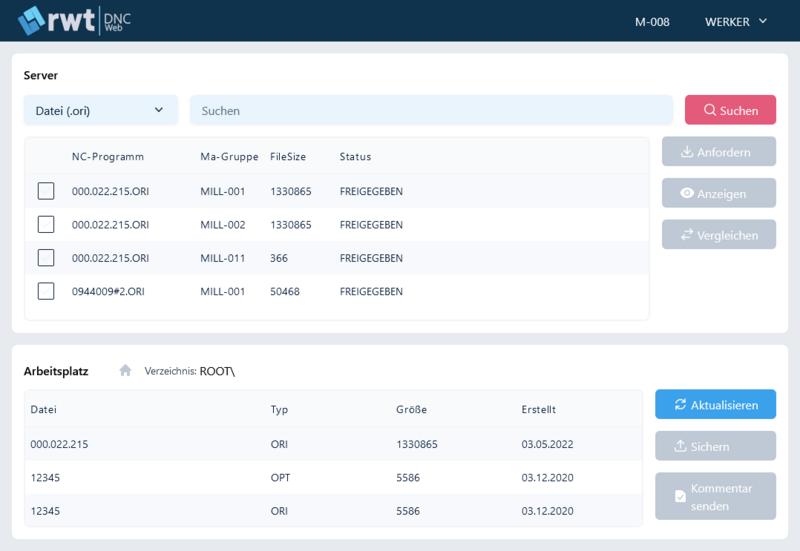
Task: Click the rwt DNC Web logo
Action: (74, 21)
